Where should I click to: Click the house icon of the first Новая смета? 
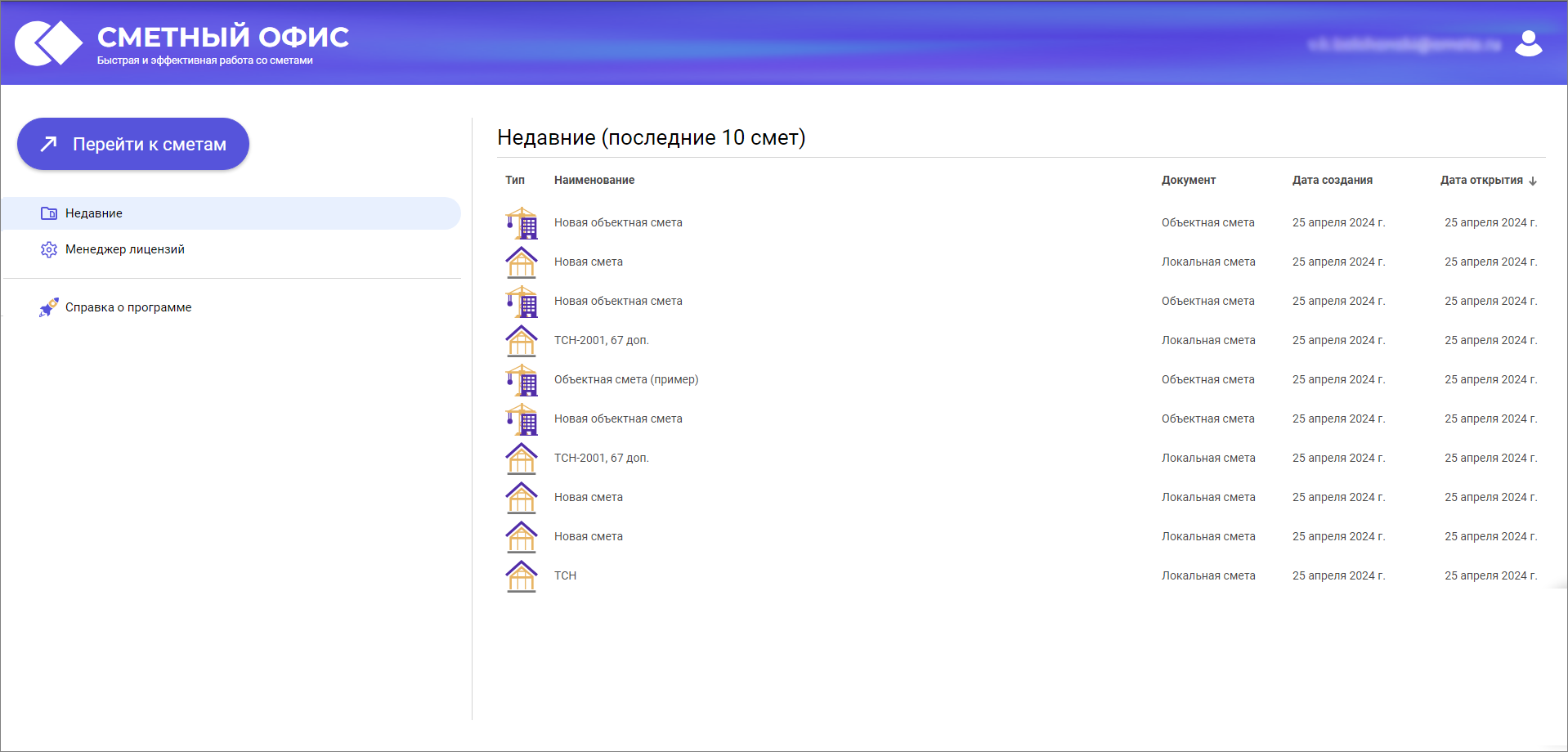(x=522, y=262)
